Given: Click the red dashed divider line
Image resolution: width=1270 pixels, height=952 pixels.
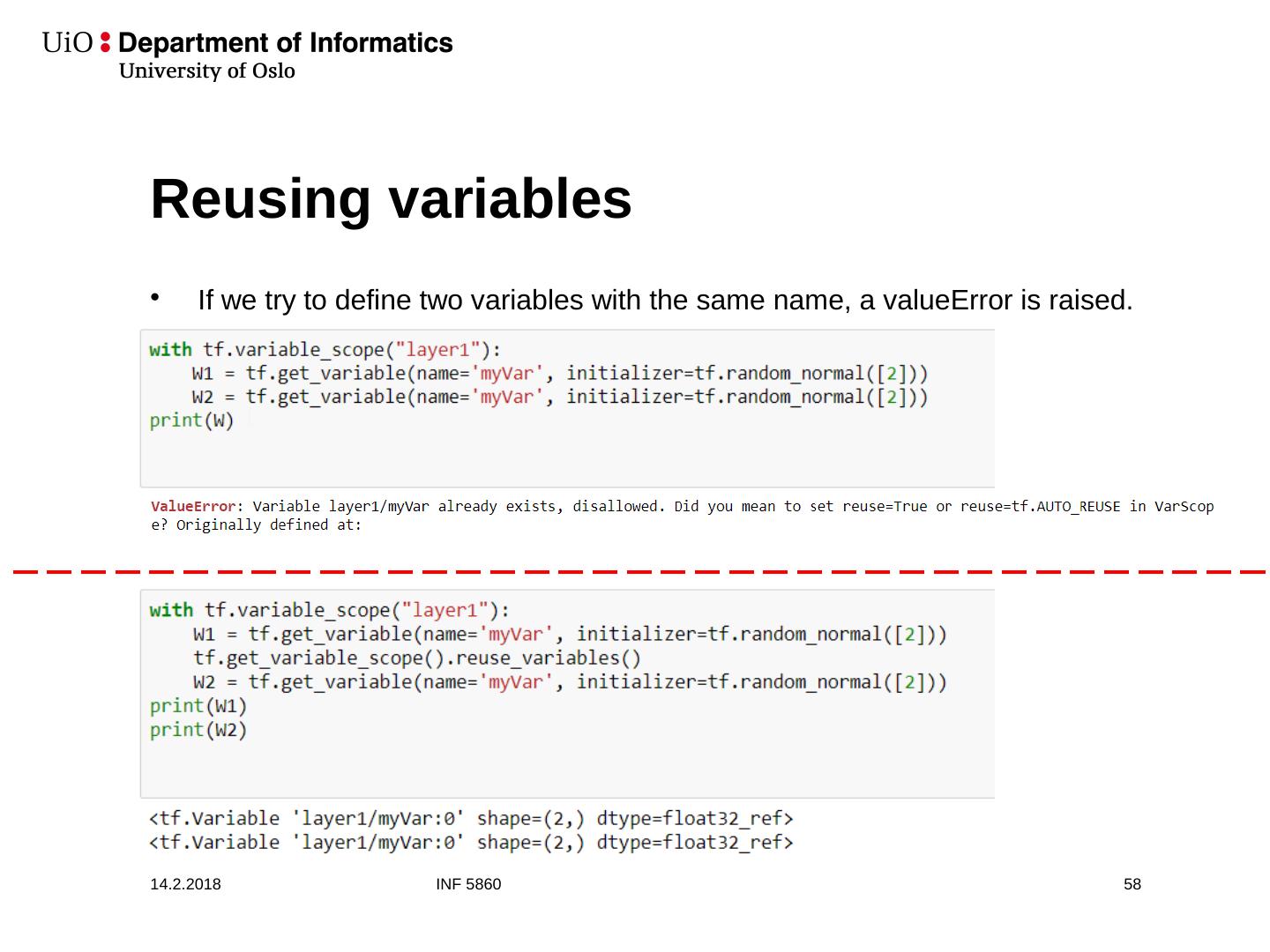Looking at the screenshot, I should click(635, 572).
